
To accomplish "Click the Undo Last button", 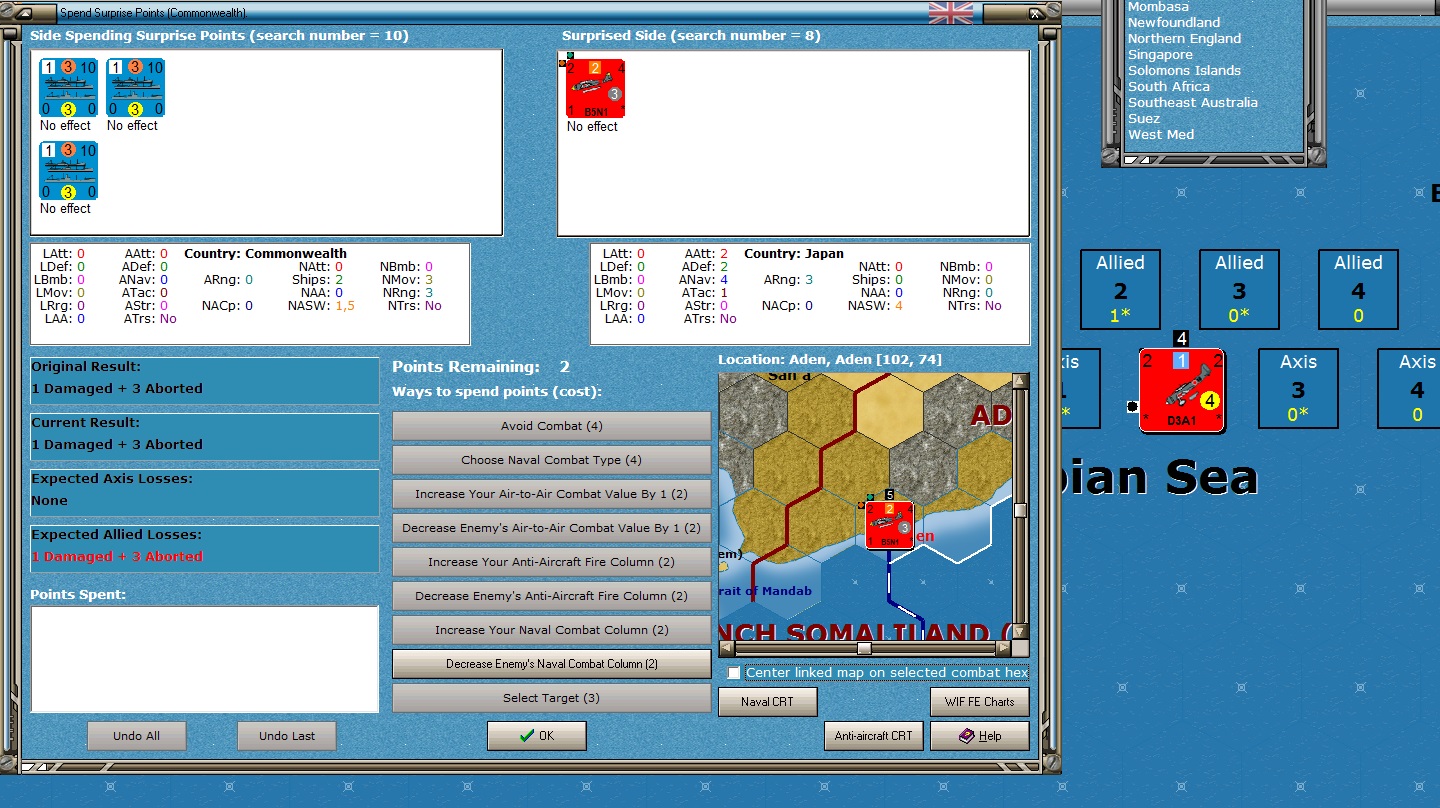I will click(x=287, y=736).
